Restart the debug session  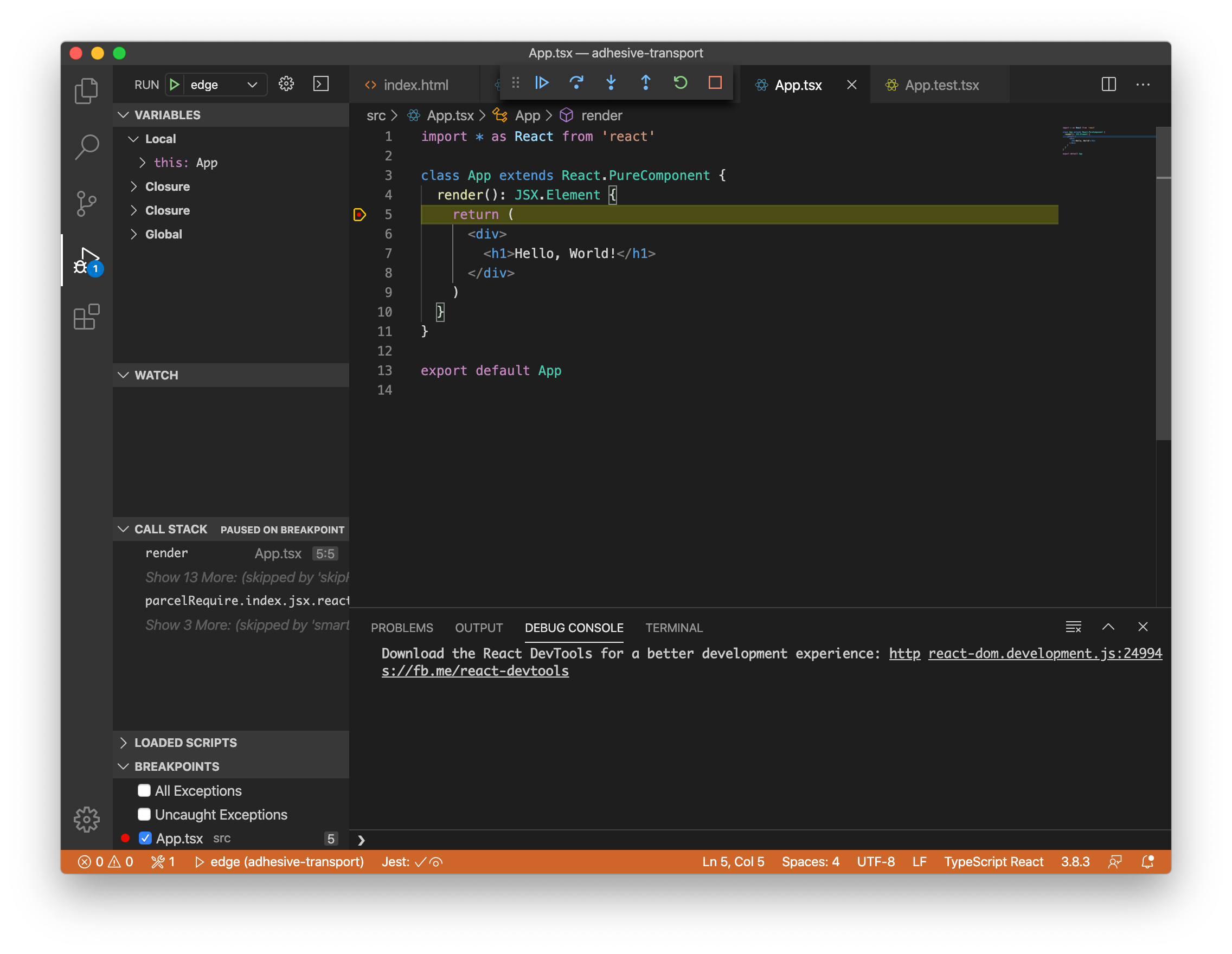681,82
